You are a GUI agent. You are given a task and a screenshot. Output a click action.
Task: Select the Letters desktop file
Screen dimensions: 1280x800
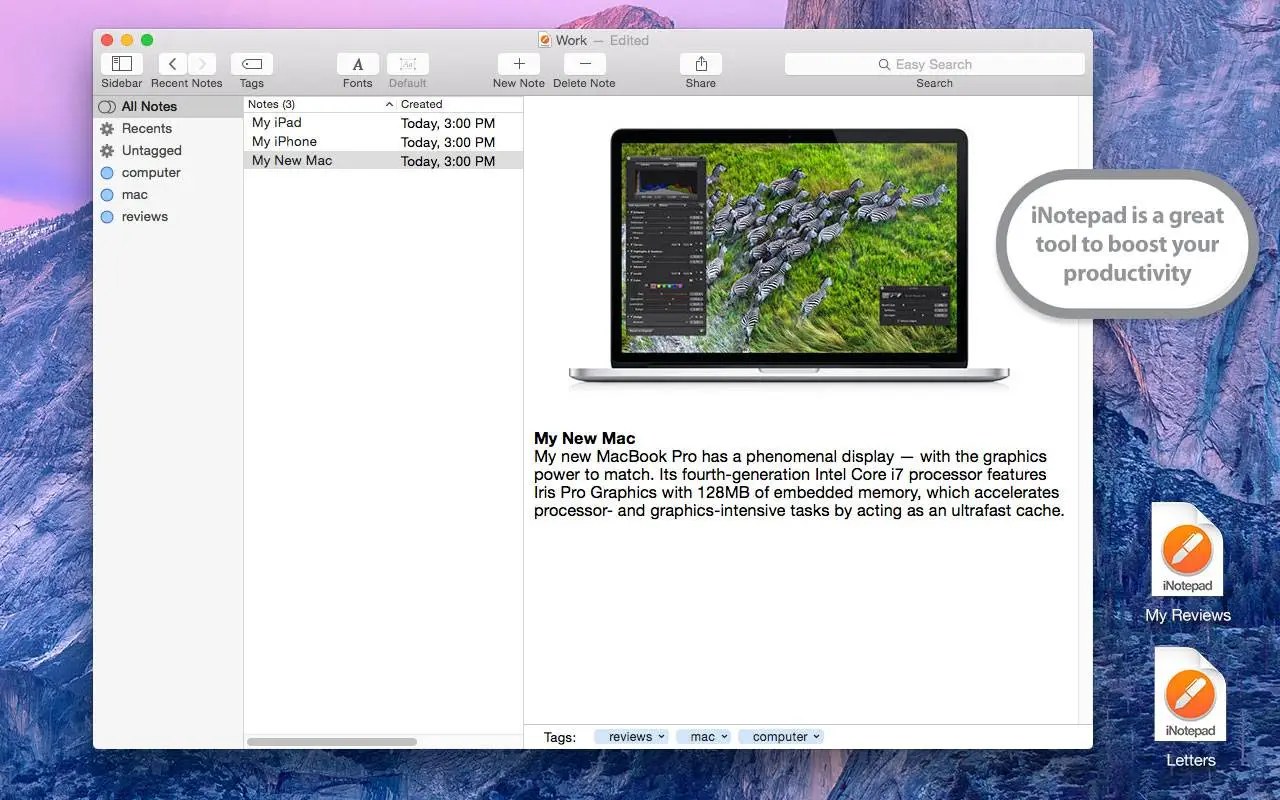1190,708
